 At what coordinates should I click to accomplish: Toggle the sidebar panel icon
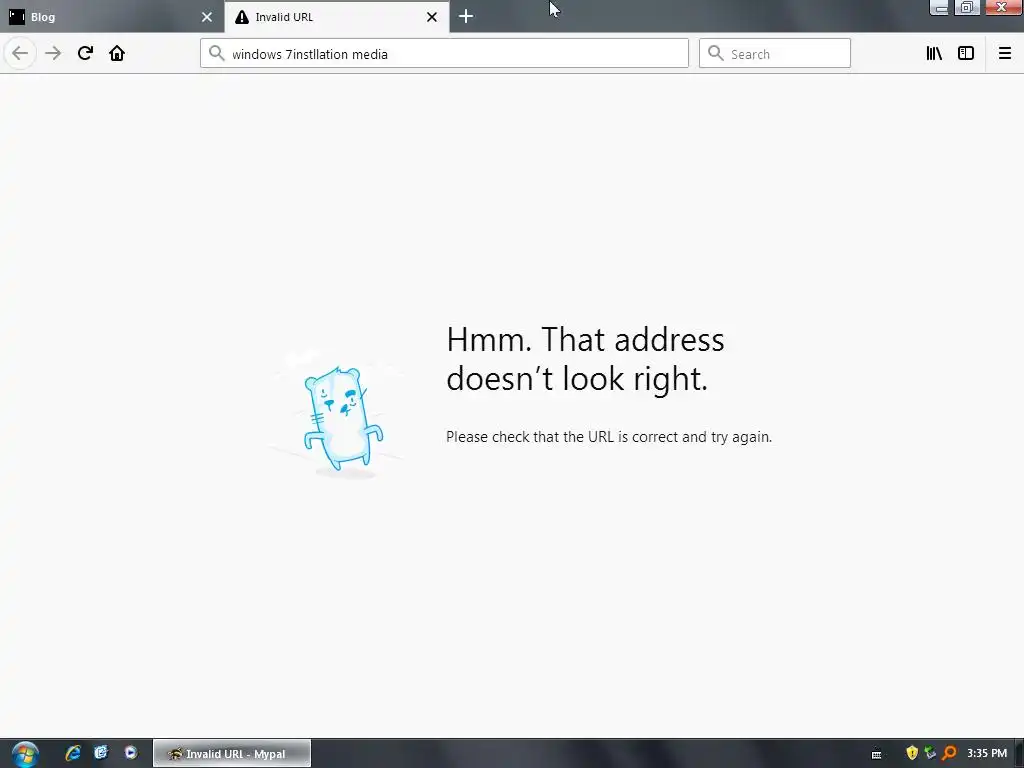(966, 53)
